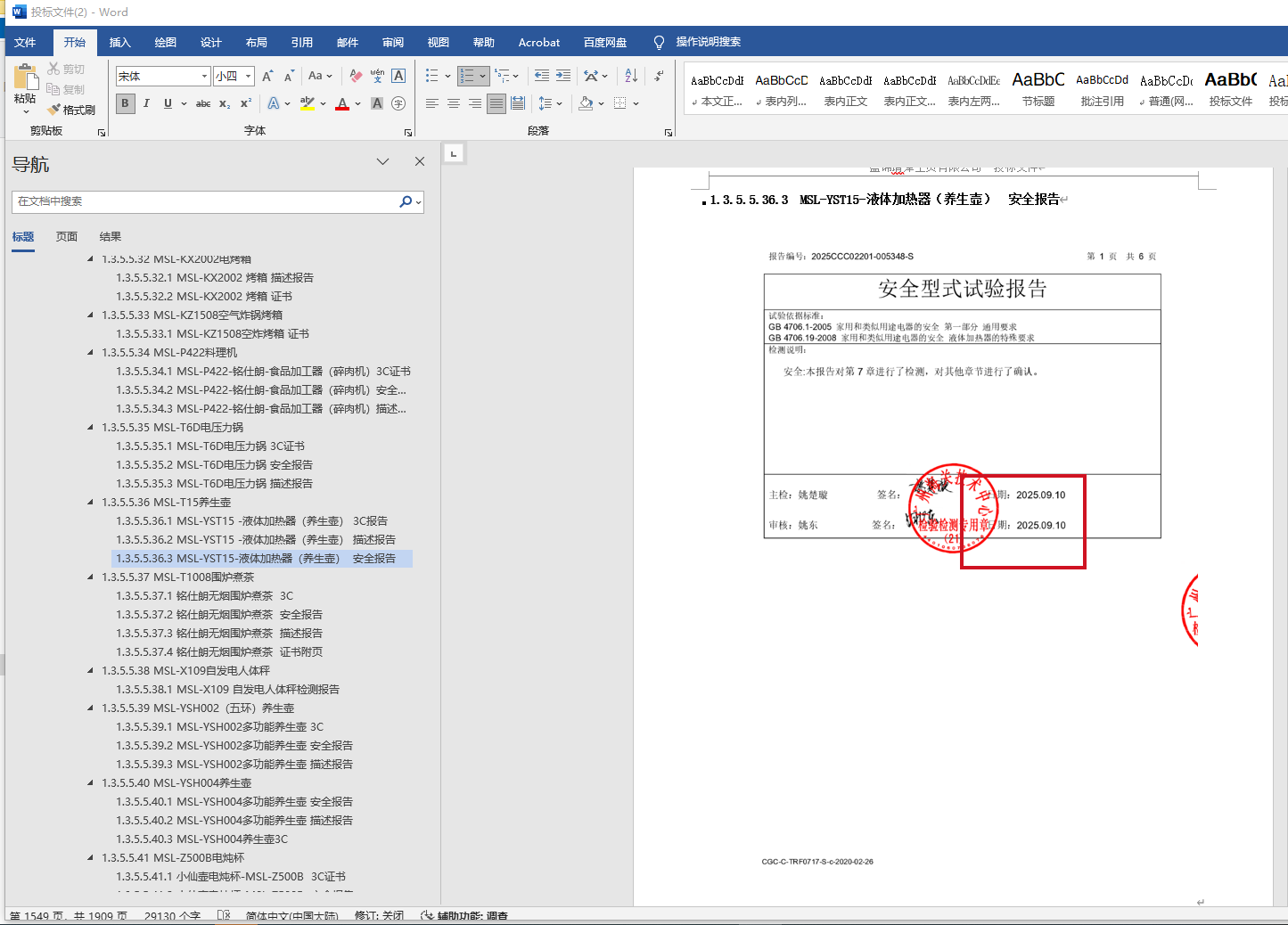Image resolution: width=1288 pixels, height=925 pixels.
Task: Open the Asian layout (A with arrows) tool
Action: (591, 77)
